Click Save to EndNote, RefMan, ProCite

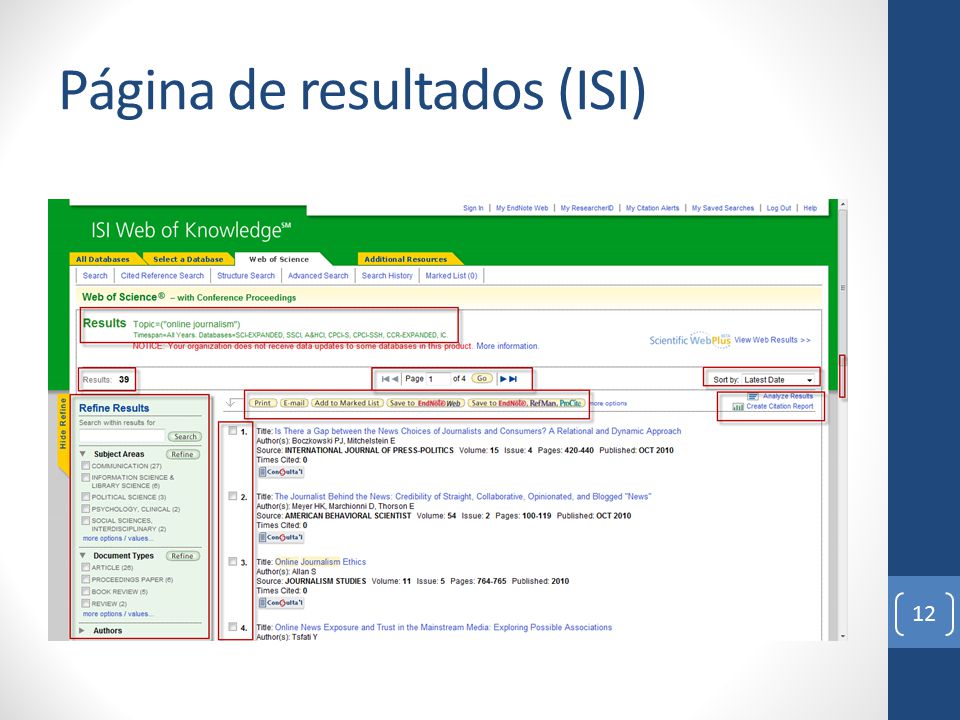coord(527,403)
